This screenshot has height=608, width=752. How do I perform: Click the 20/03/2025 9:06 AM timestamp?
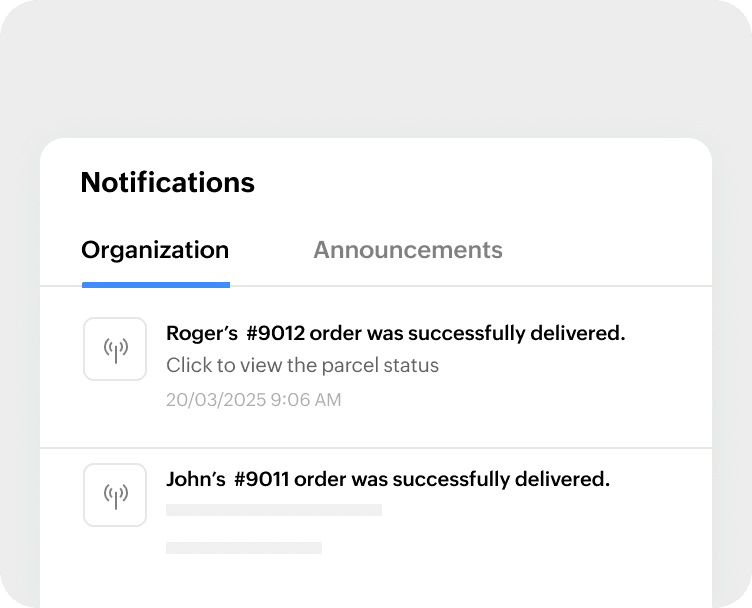point(253,400)
